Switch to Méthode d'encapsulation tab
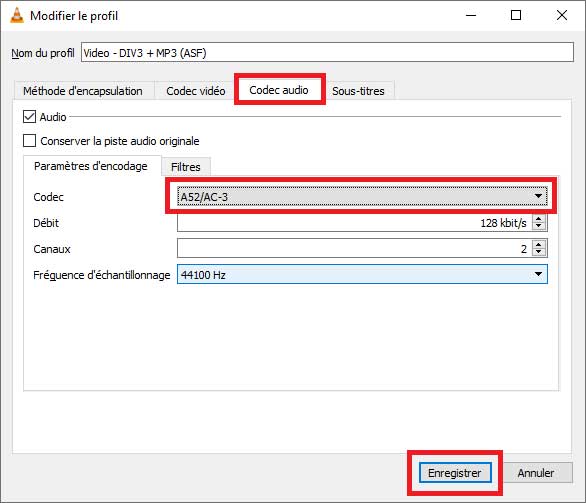This screenshot has height=503, width=586. (83, 91)
